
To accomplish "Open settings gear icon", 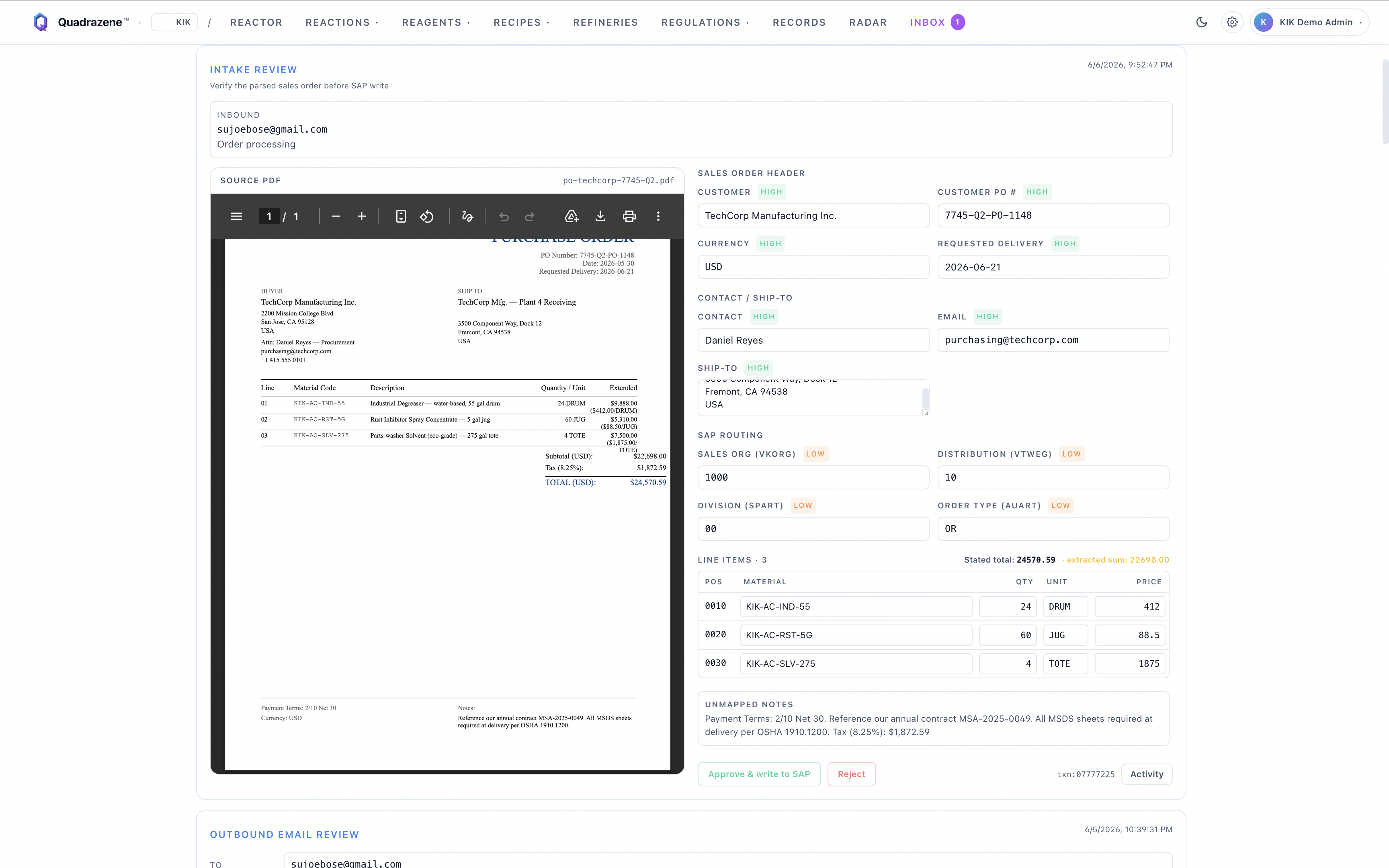I will (x=1232, y=22).
